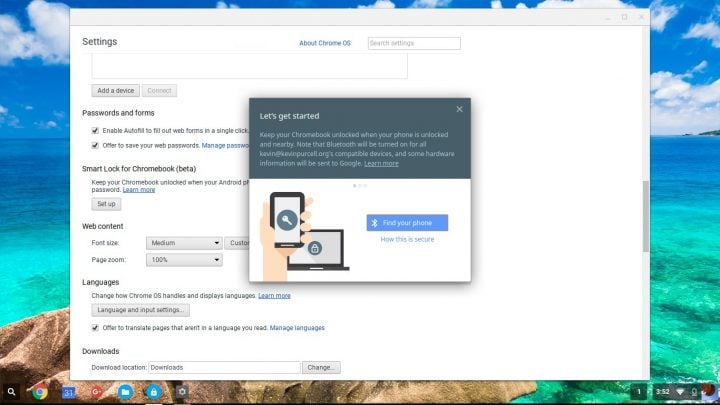Click the download location Change button
This screenshot has height=405, width=720.
[x=321, y=367]
